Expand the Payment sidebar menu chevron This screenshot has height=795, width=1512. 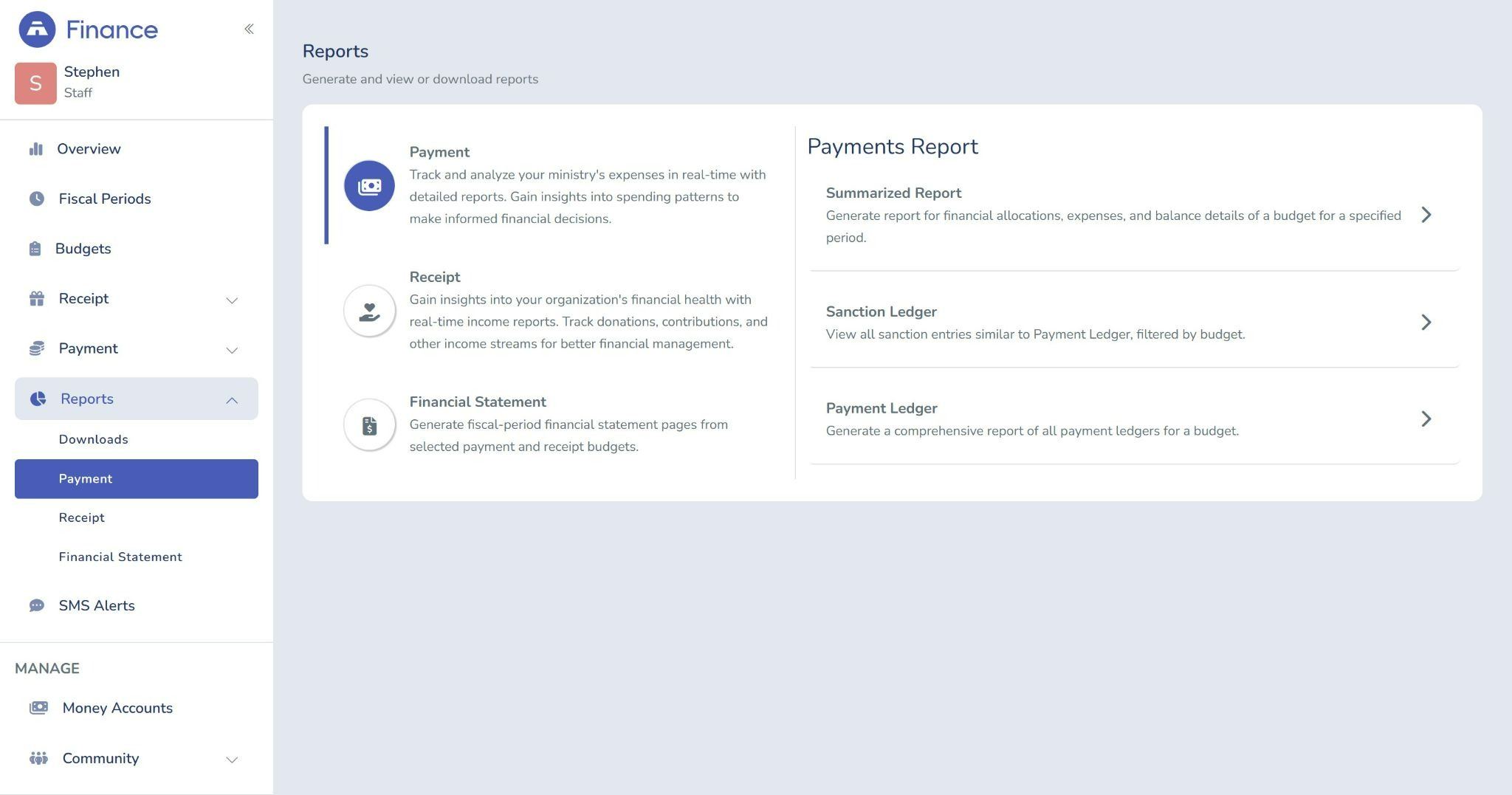click(x=232, y=350)
